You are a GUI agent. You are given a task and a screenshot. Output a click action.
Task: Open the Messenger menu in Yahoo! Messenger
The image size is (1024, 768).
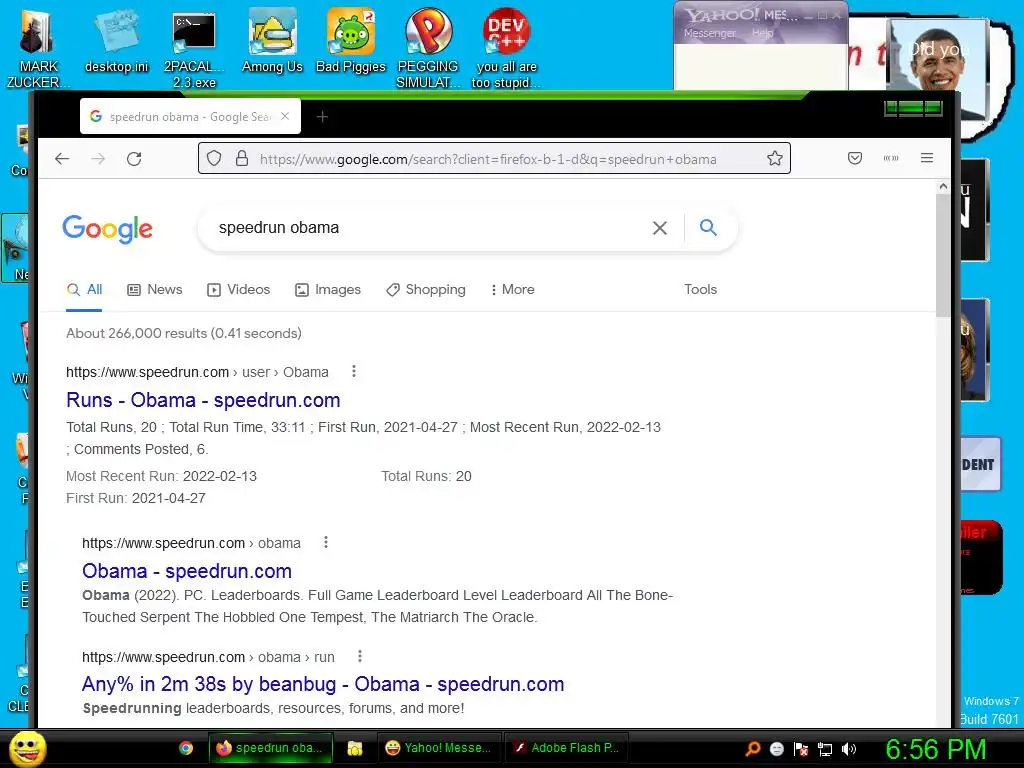tap(710, 33)
